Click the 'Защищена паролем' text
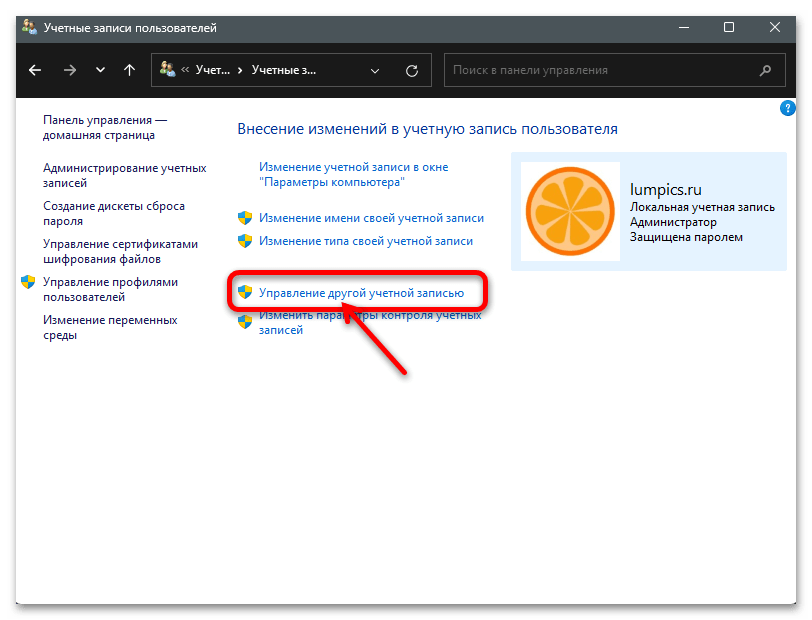 pyautogui.click(x=686, y=237)
